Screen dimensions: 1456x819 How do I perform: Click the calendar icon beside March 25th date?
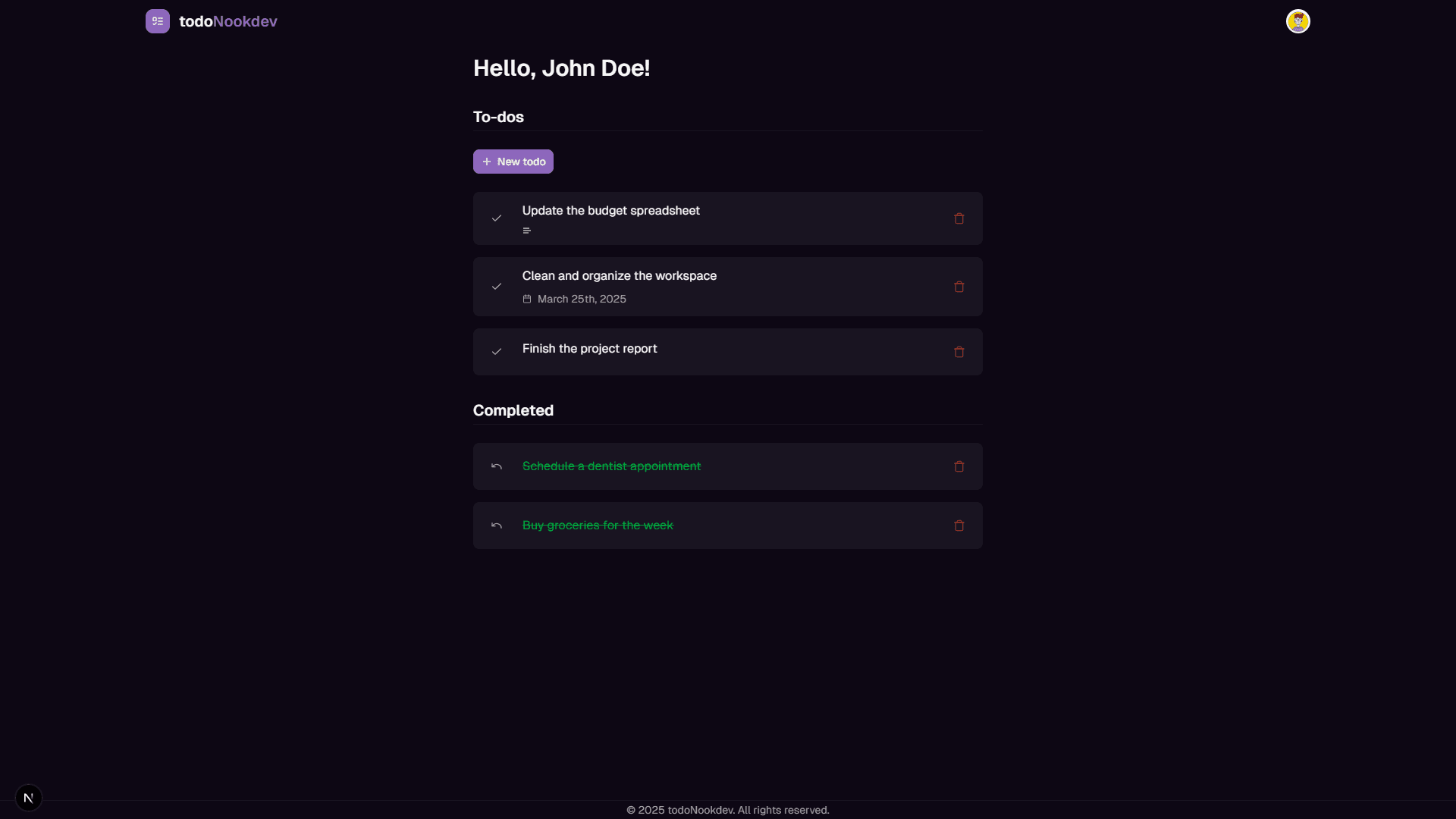tap(527, 299)
